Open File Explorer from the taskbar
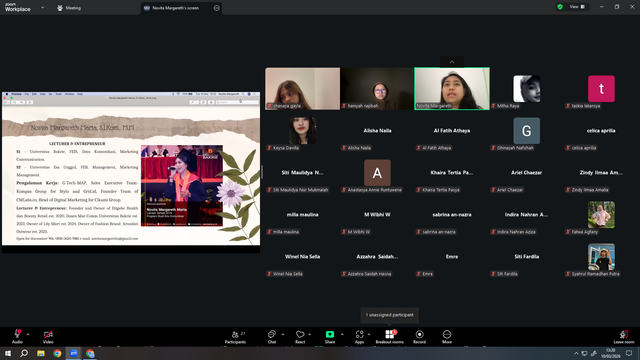This screenshot has height=360, width=640. pyautogui.click(x=41, y=353)
